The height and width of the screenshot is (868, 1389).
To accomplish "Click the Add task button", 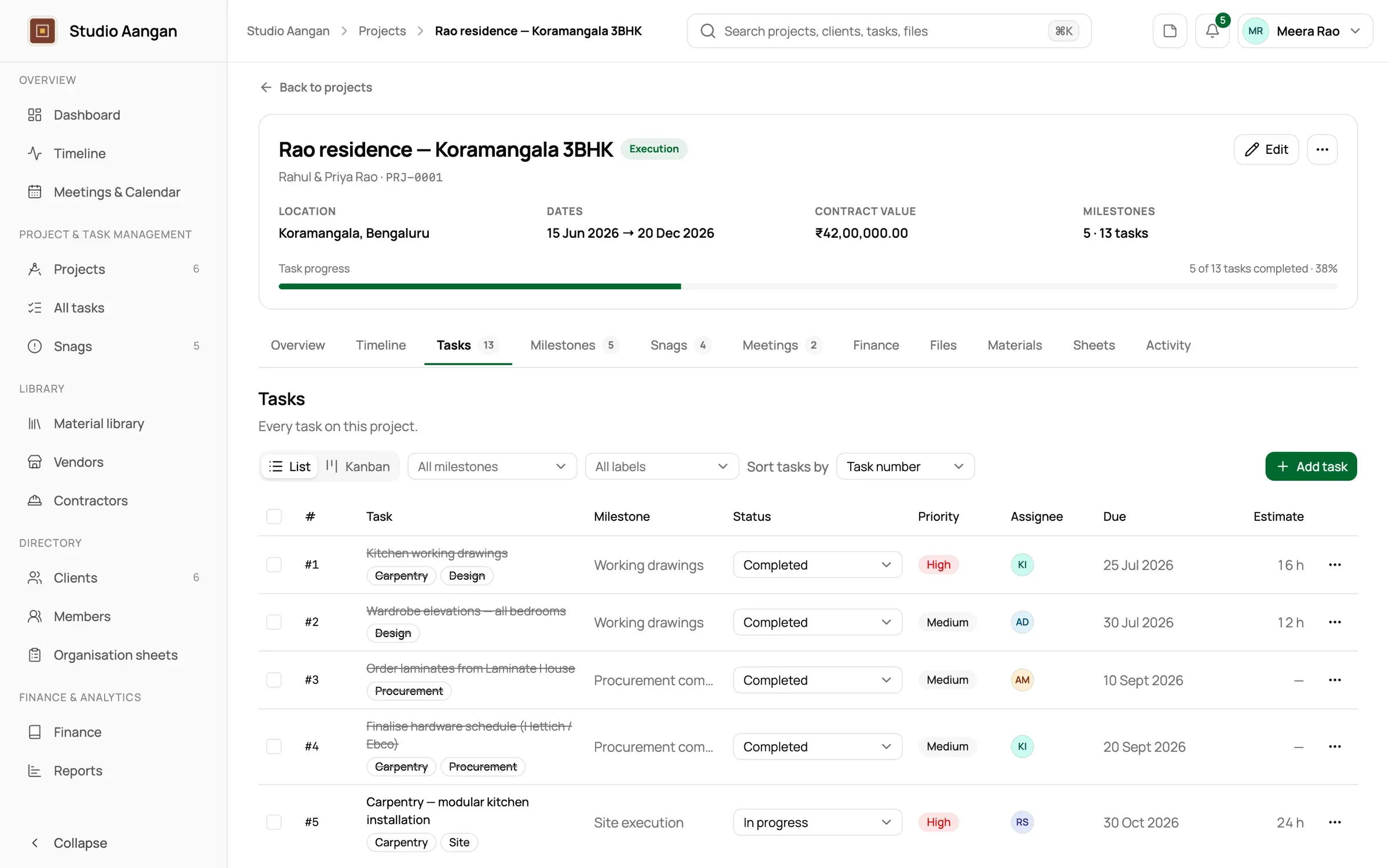I will click(x=1311, y=466).
